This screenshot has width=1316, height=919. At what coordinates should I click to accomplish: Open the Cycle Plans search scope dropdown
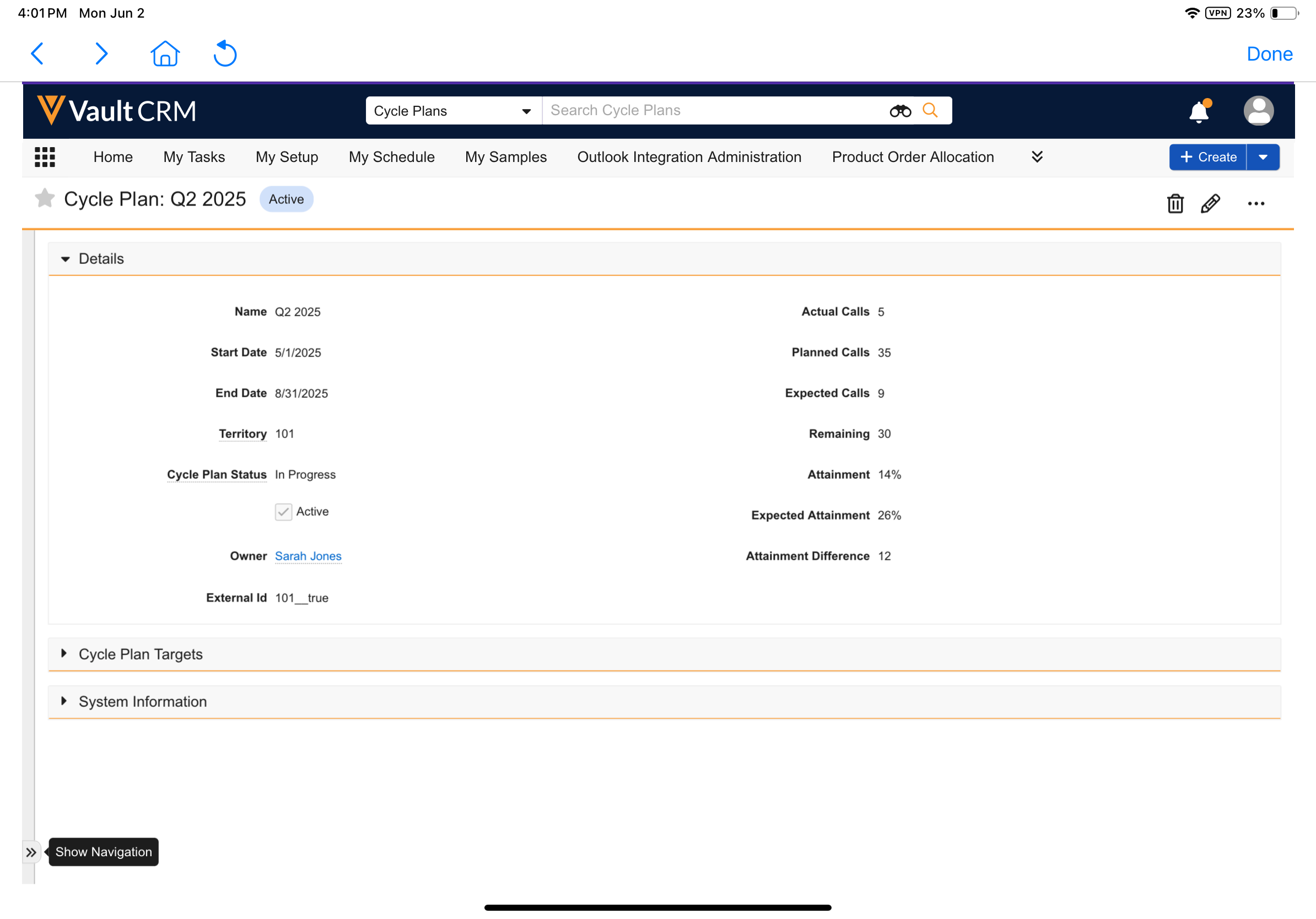[453, 111]
